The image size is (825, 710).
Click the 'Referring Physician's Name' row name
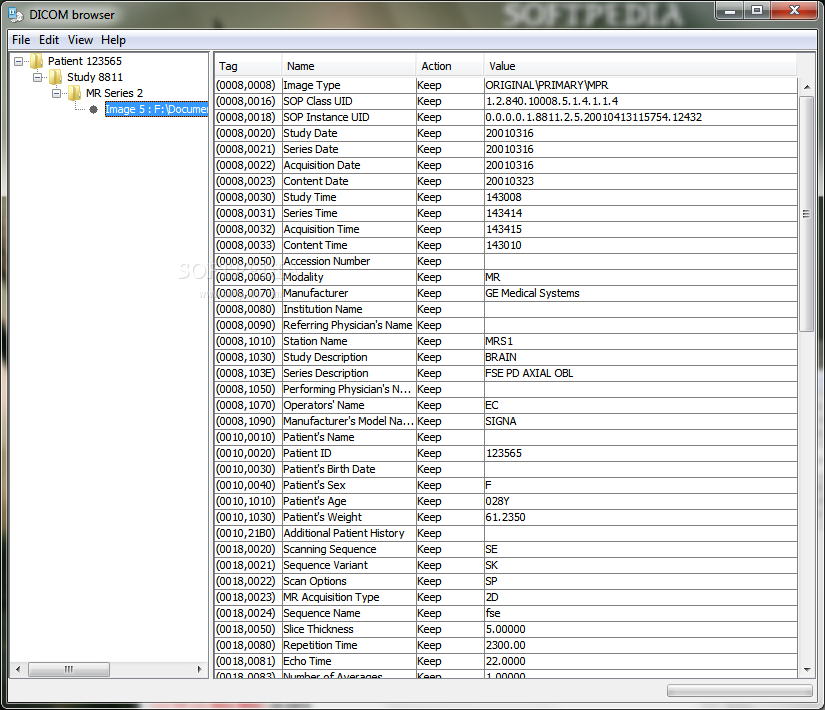click(347, 325)
